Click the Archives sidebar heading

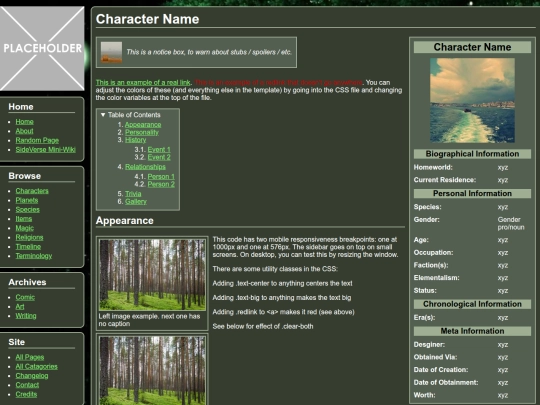27,282
